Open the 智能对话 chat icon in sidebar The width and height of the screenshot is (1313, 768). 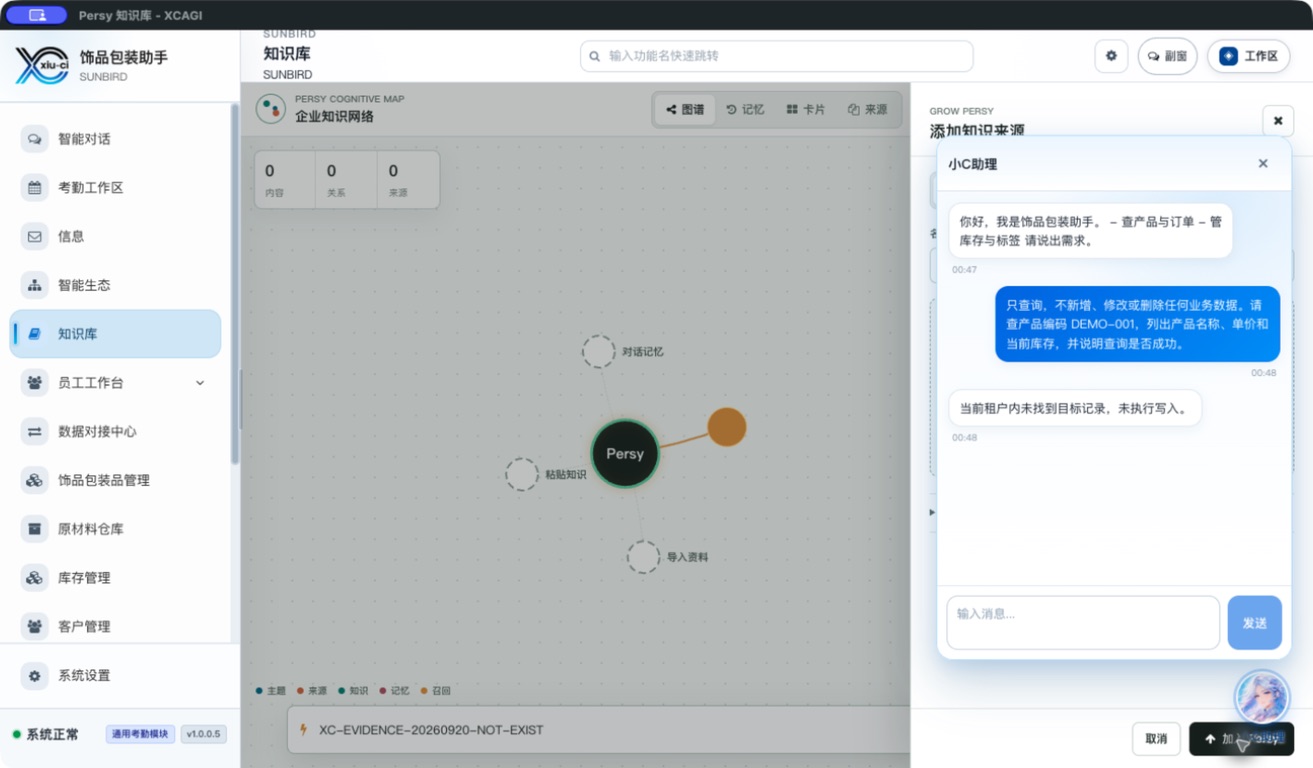click(x=35, y=139)
